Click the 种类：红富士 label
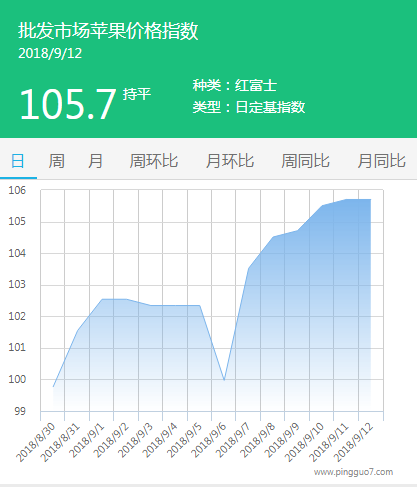The image size is (417, 487). point(235,85)
